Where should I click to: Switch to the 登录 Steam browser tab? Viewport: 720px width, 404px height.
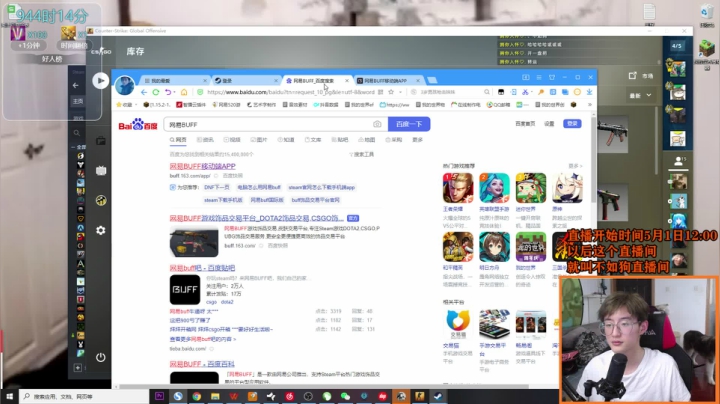coord(247,81)
